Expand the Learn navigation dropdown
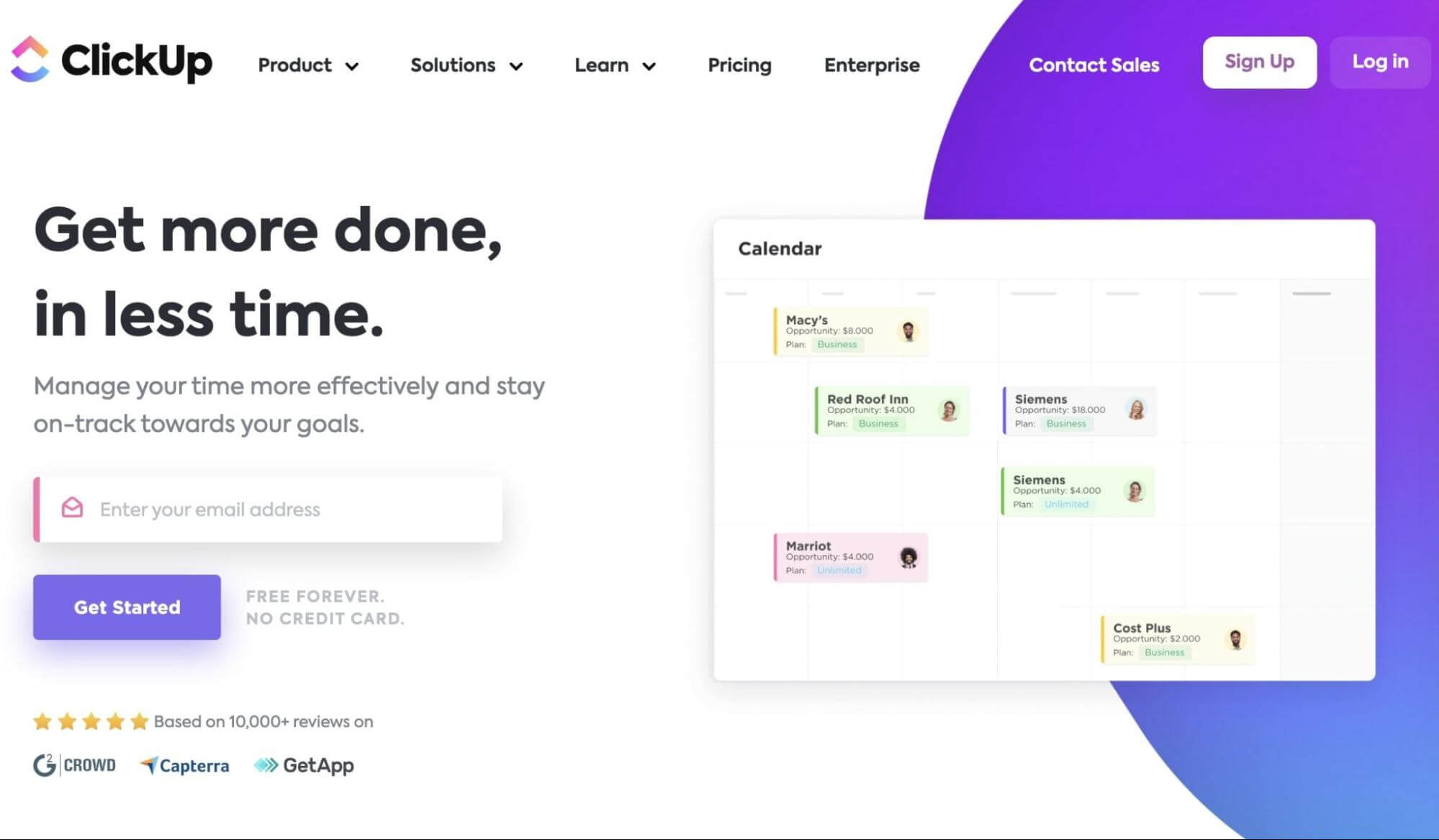 (614, 64)
